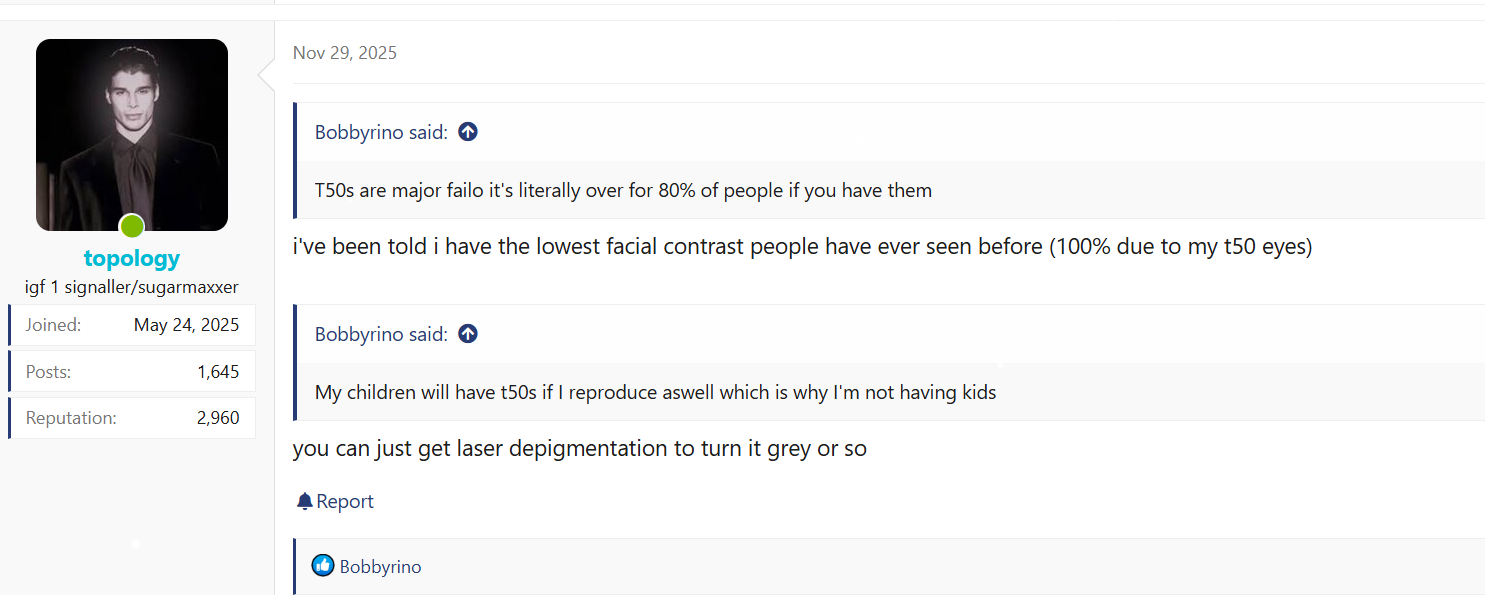Click the reply text about laser depigmentation

coord(579,449)
